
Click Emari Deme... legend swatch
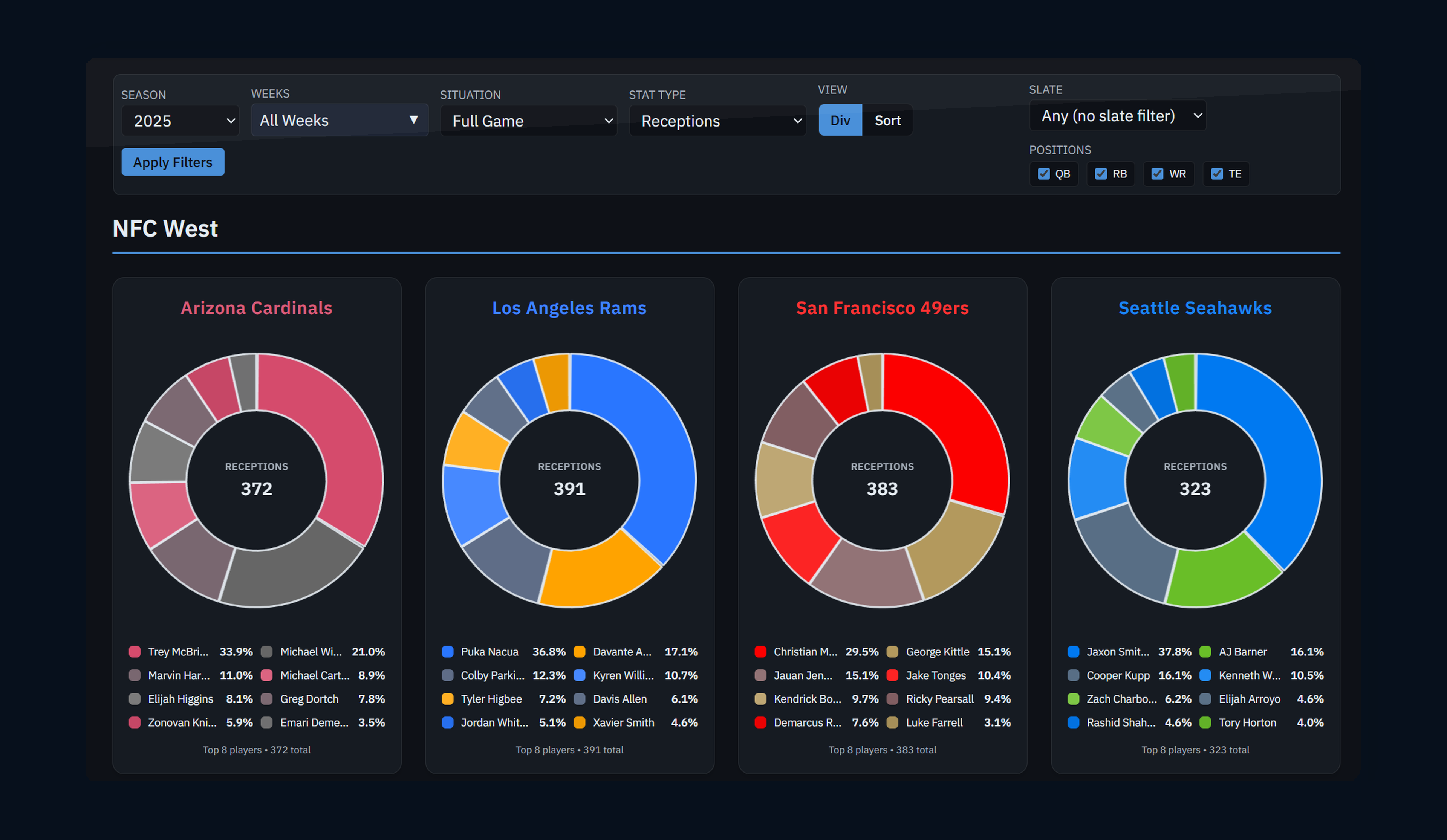(x=266, y=722)
